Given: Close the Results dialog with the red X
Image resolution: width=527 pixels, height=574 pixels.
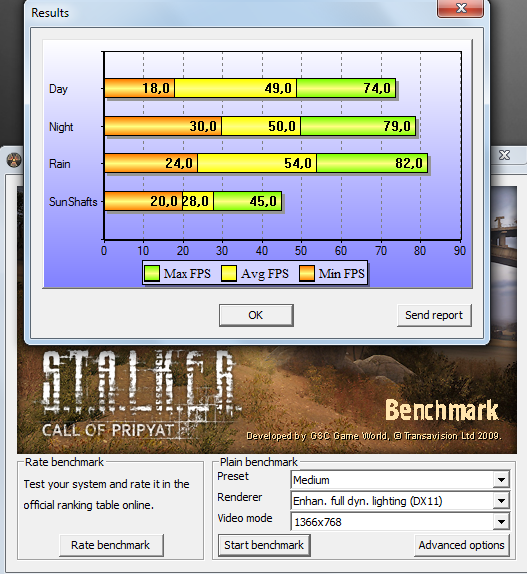Looking at the screenshot, I should 461,8.
